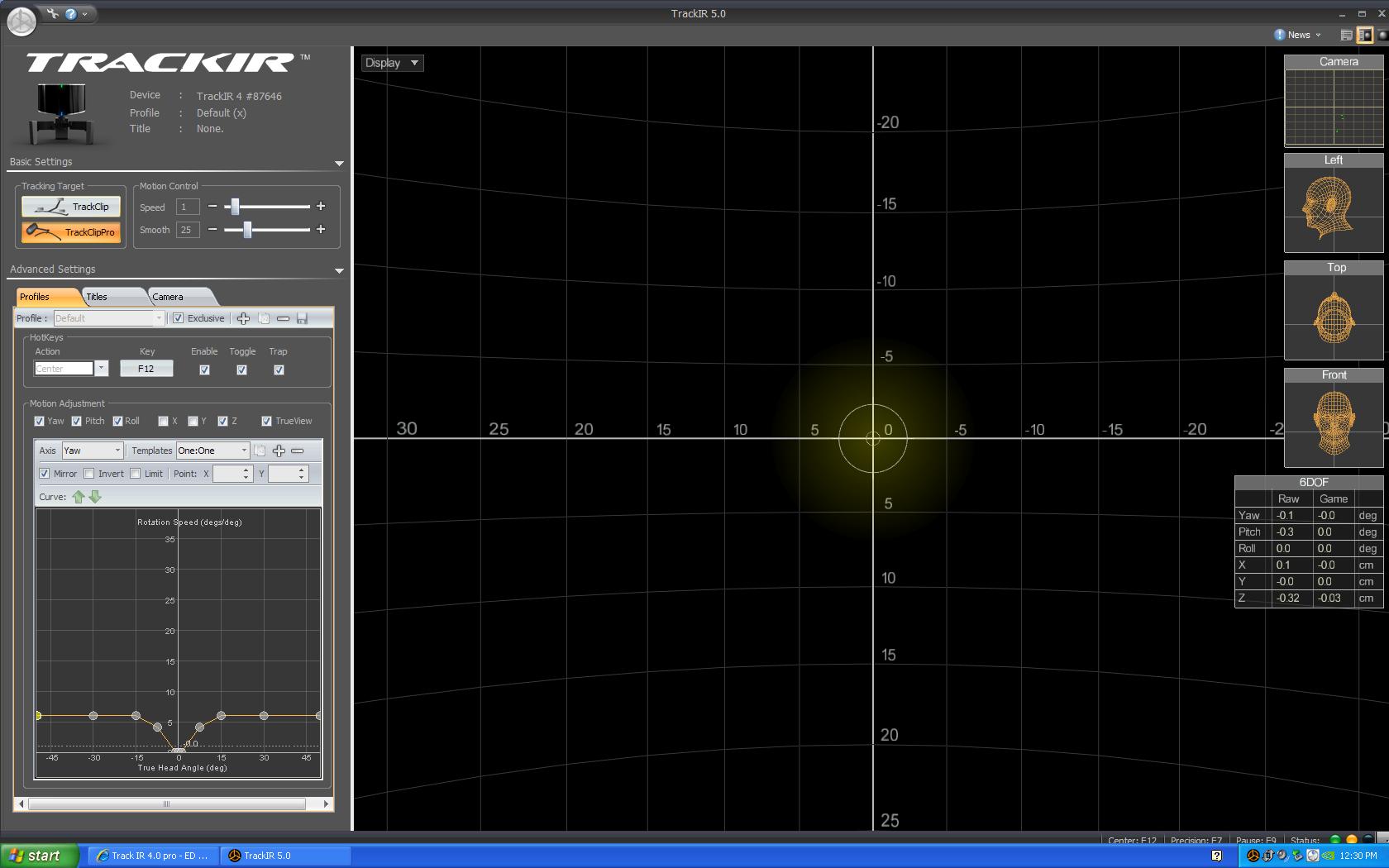Click the Left head view thumbnail
This screenshot has height=868, width=1389.
1333,209
